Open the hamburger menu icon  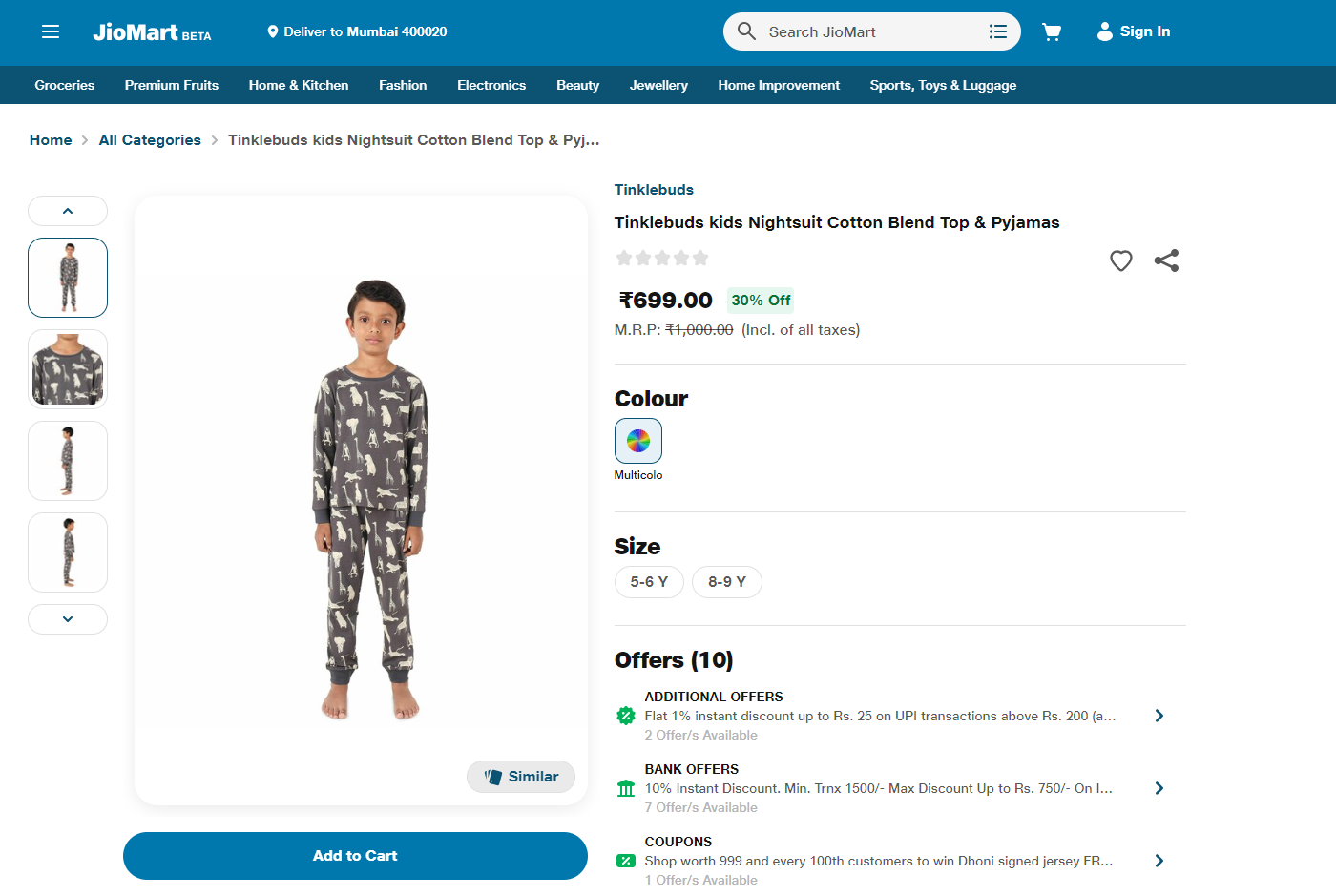click(x=51, y=31)
